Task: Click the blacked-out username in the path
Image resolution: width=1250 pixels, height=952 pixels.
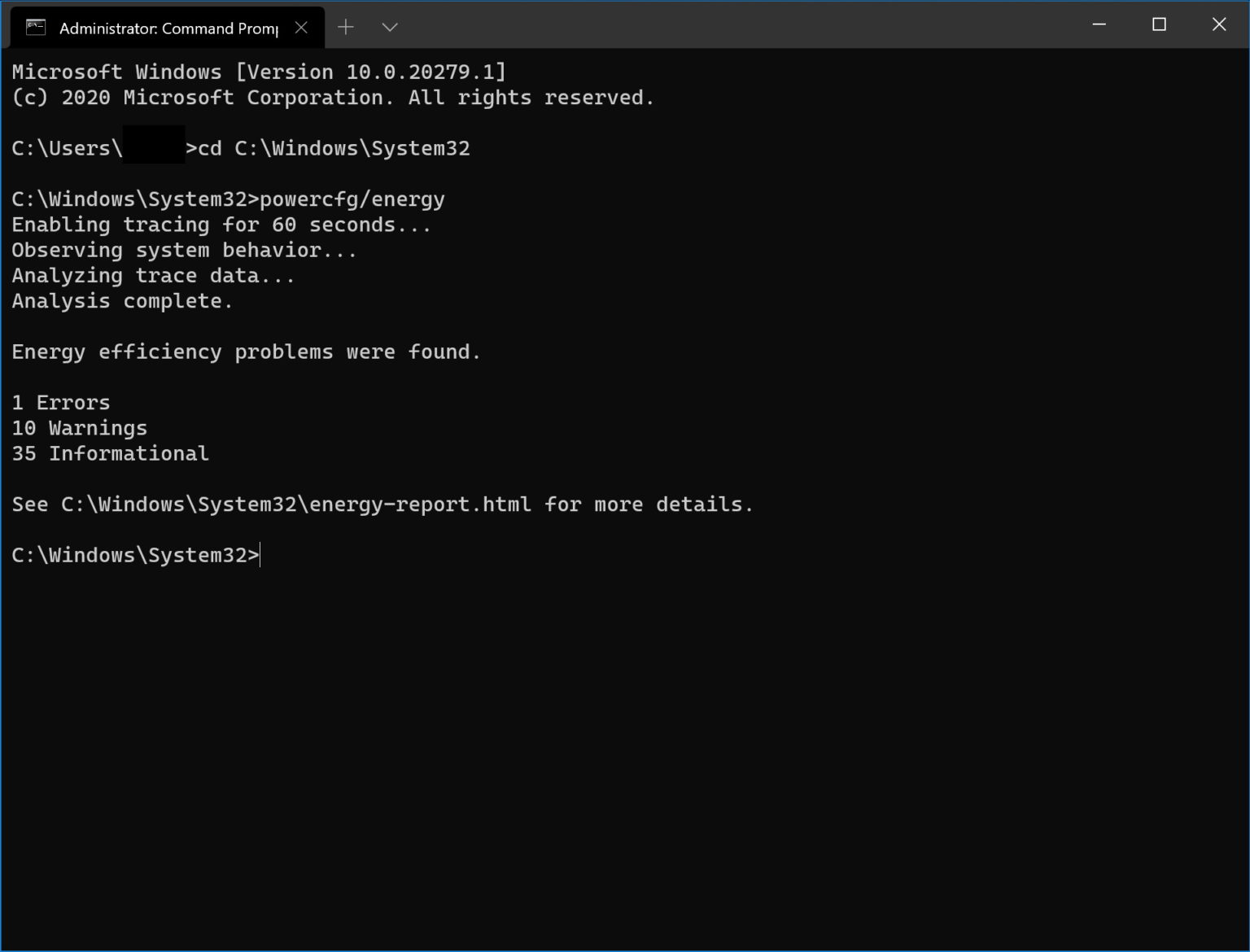Action: 154,146
